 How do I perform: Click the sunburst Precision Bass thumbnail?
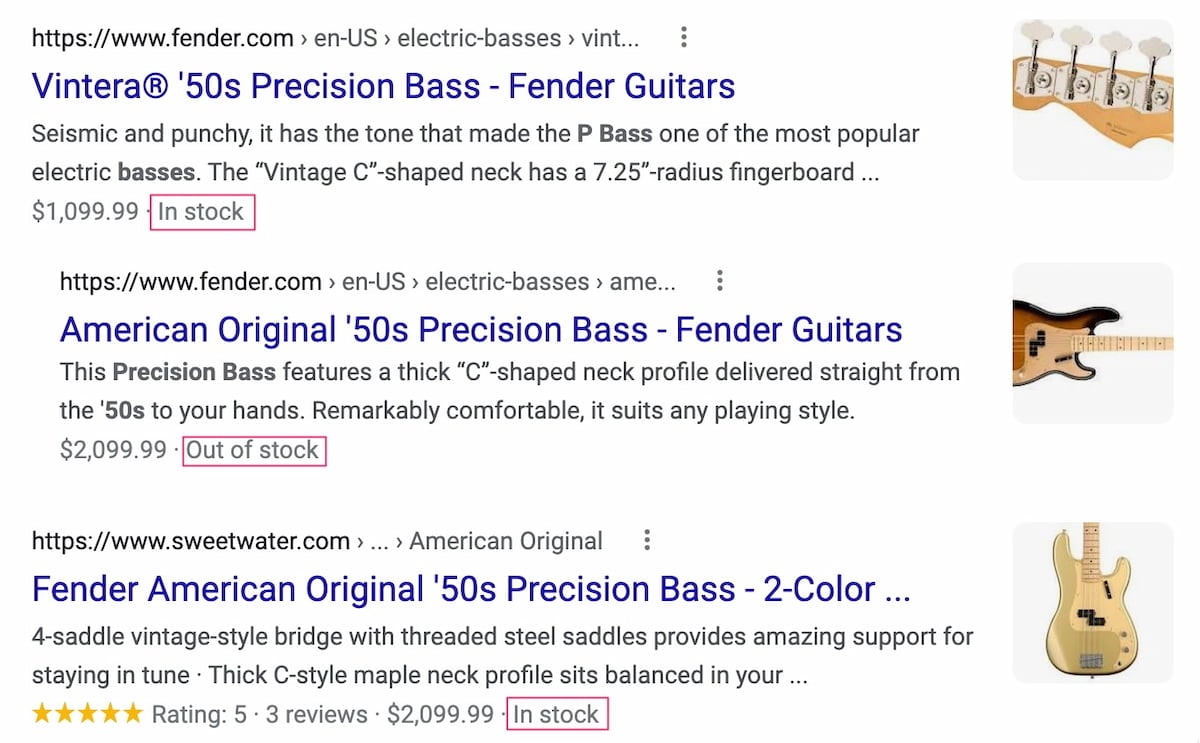coord(1093,343)
